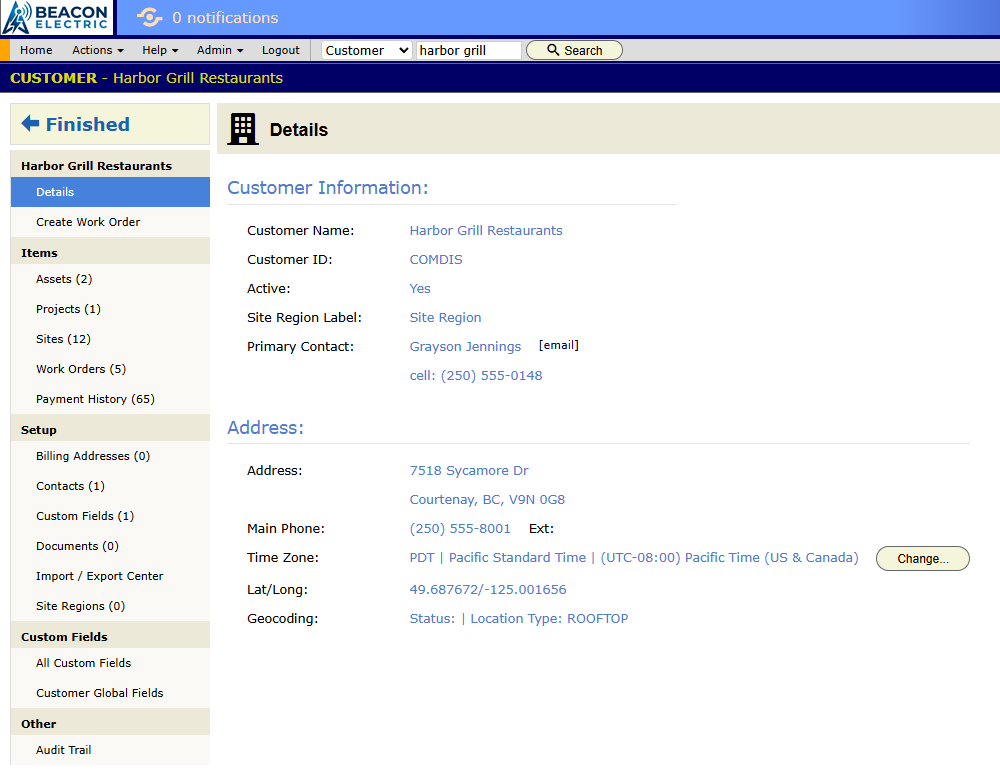Open Site Regions (0)
The height and width of the screenshot is (770, 1000).
[110, 606]
